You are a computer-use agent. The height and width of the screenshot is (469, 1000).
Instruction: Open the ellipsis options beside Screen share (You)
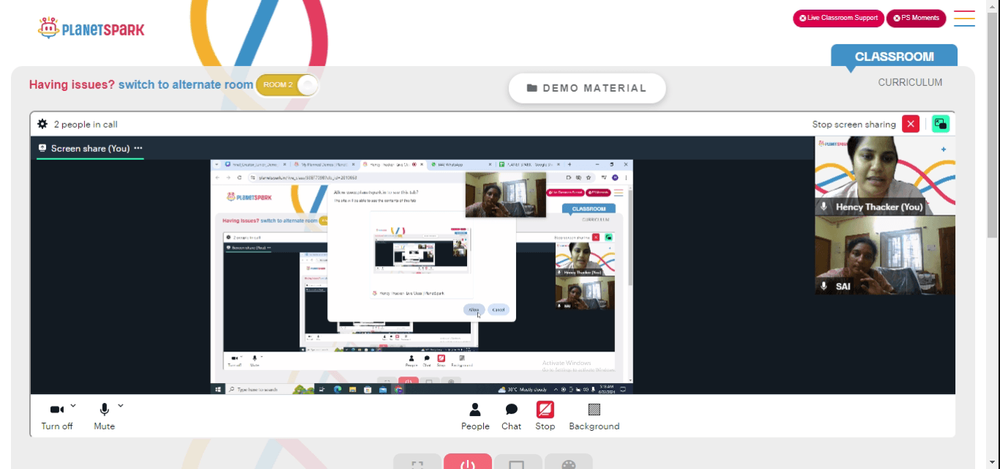[x=138, y=148]
